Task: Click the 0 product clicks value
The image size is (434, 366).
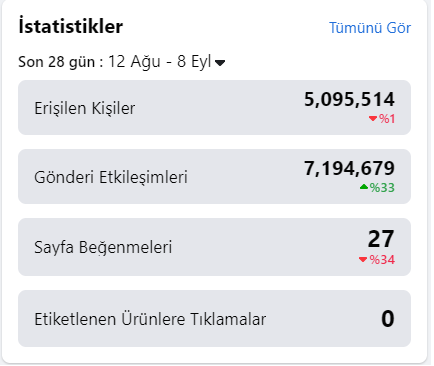Action: coord(388,319)
